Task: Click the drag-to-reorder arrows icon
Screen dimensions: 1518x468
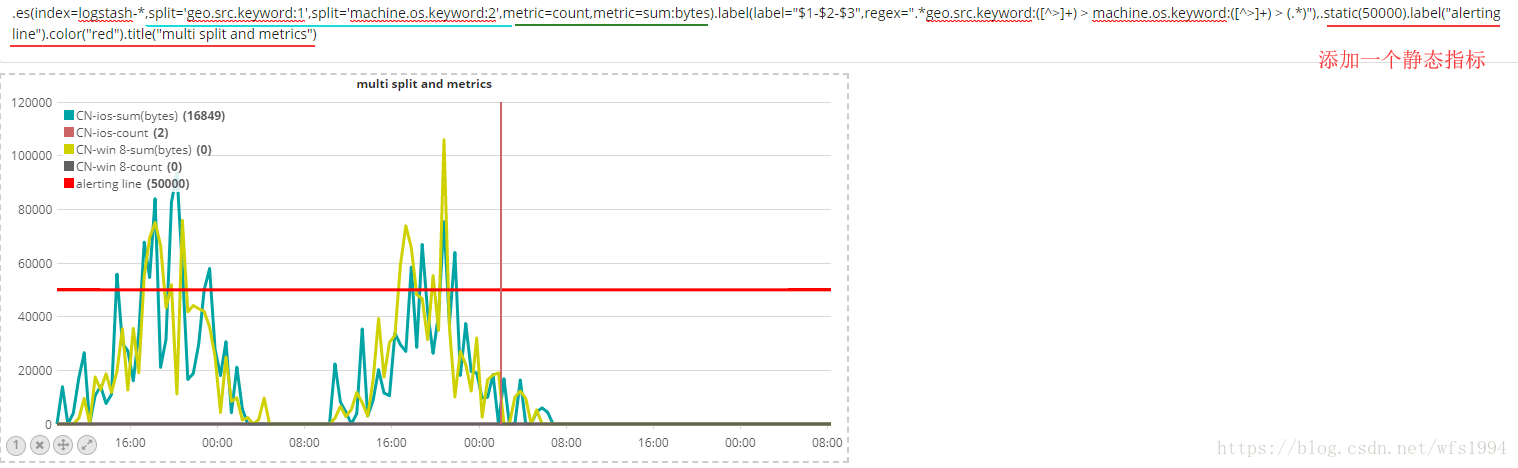Action: coord(63,444)
